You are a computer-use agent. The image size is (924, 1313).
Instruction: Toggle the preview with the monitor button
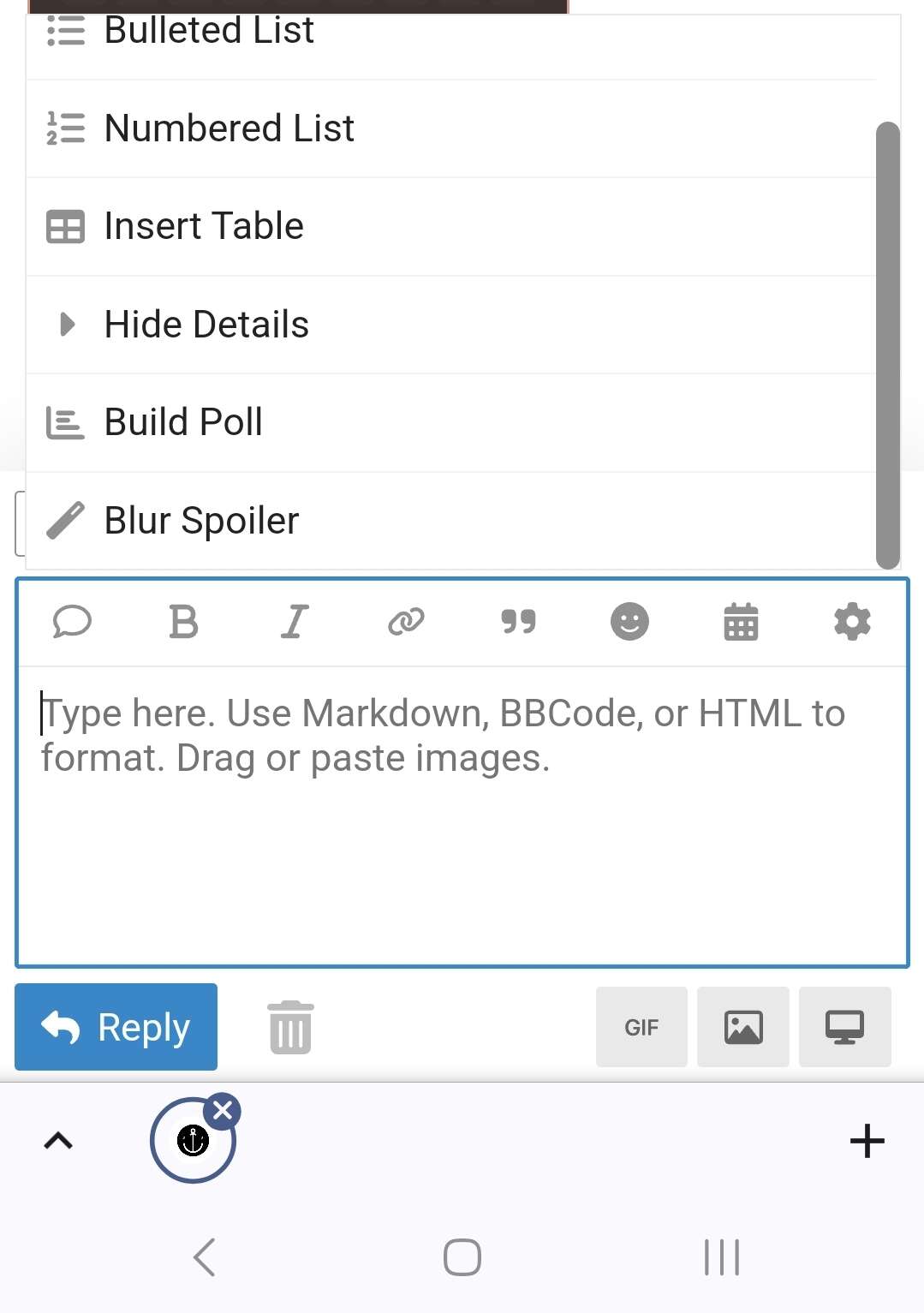coord(844,1027)
